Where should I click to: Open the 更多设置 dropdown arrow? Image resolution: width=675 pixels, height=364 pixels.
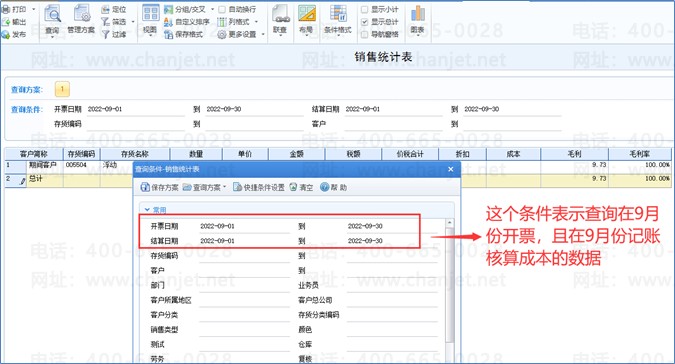[x=263, y=34]
